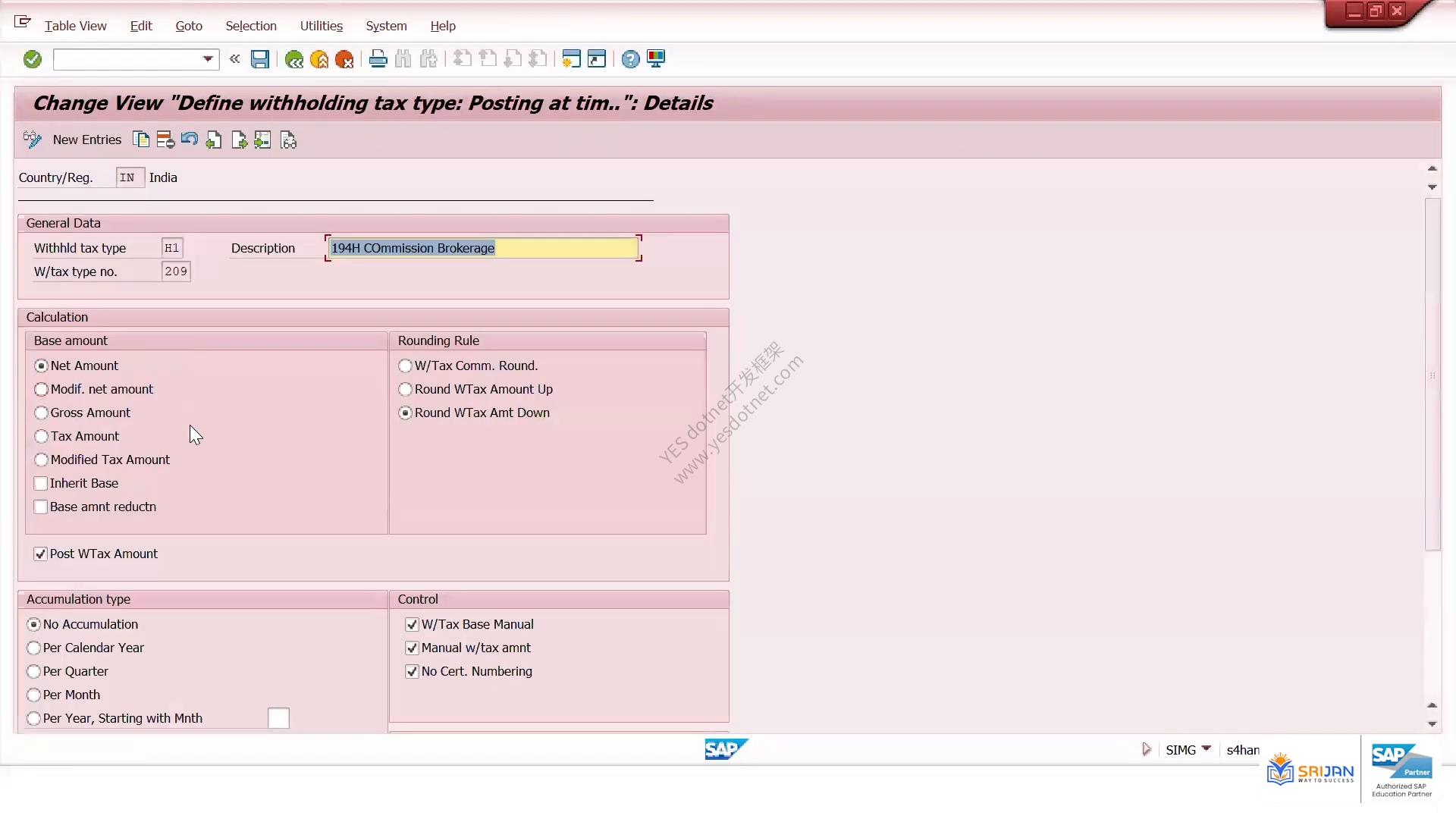The height and width of the screenshot is (819, 1456).
Task: Open the Goto menu
Action: pyautogui.click(x=189, y=26)
